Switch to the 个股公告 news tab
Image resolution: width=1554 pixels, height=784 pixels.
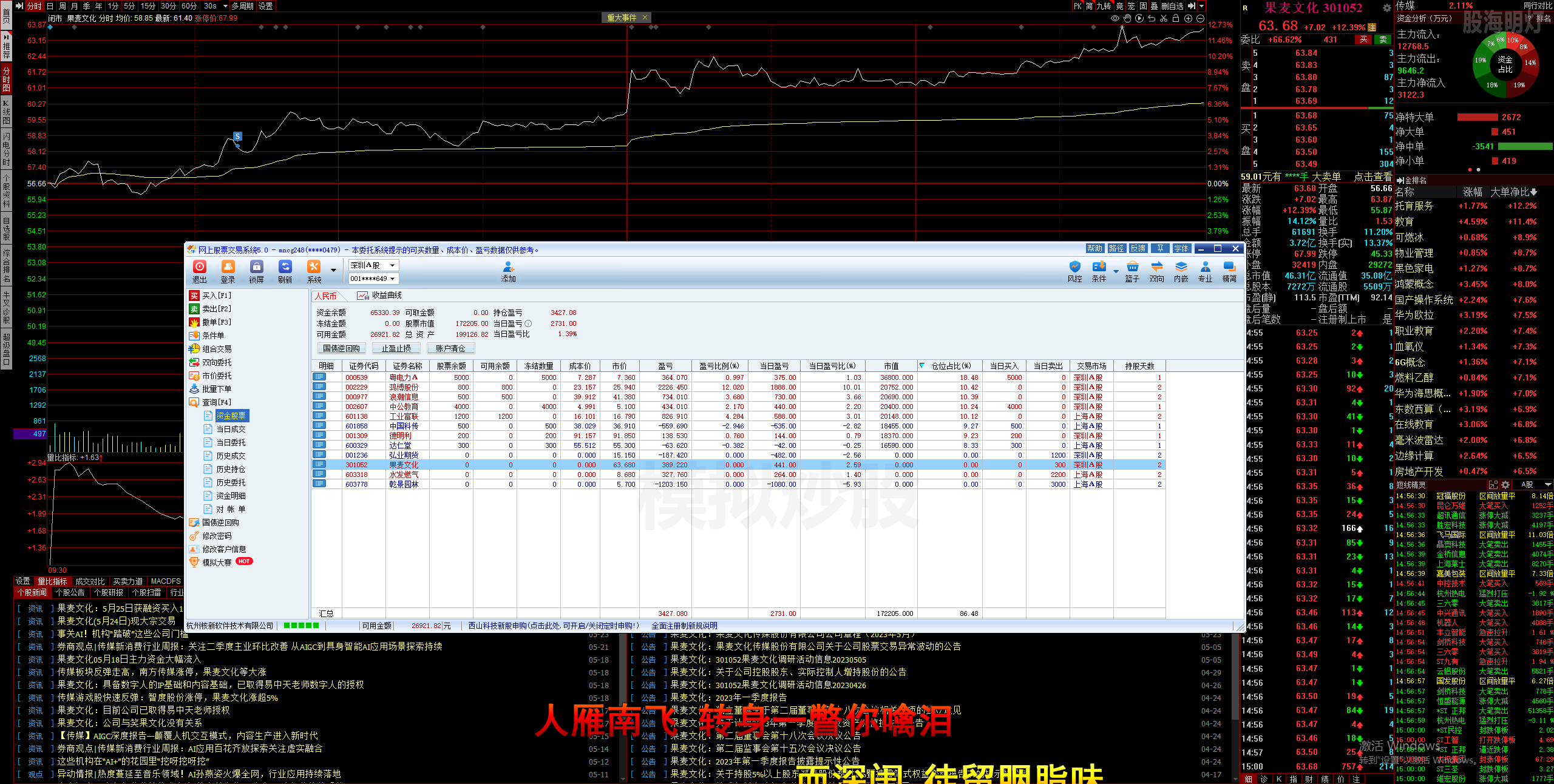[70, 593]
